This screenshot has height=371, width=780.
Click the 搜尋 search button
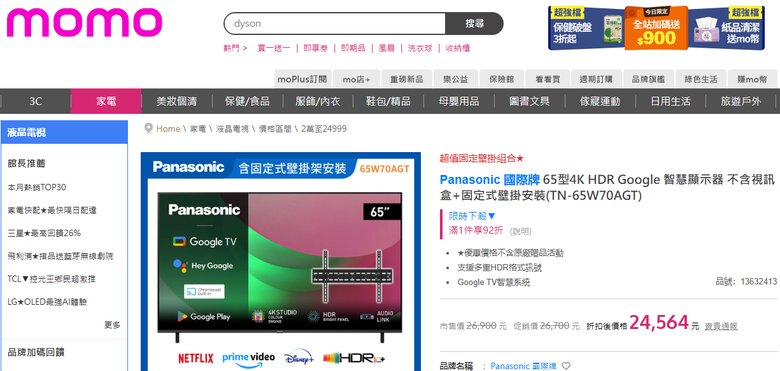(474, 23)
